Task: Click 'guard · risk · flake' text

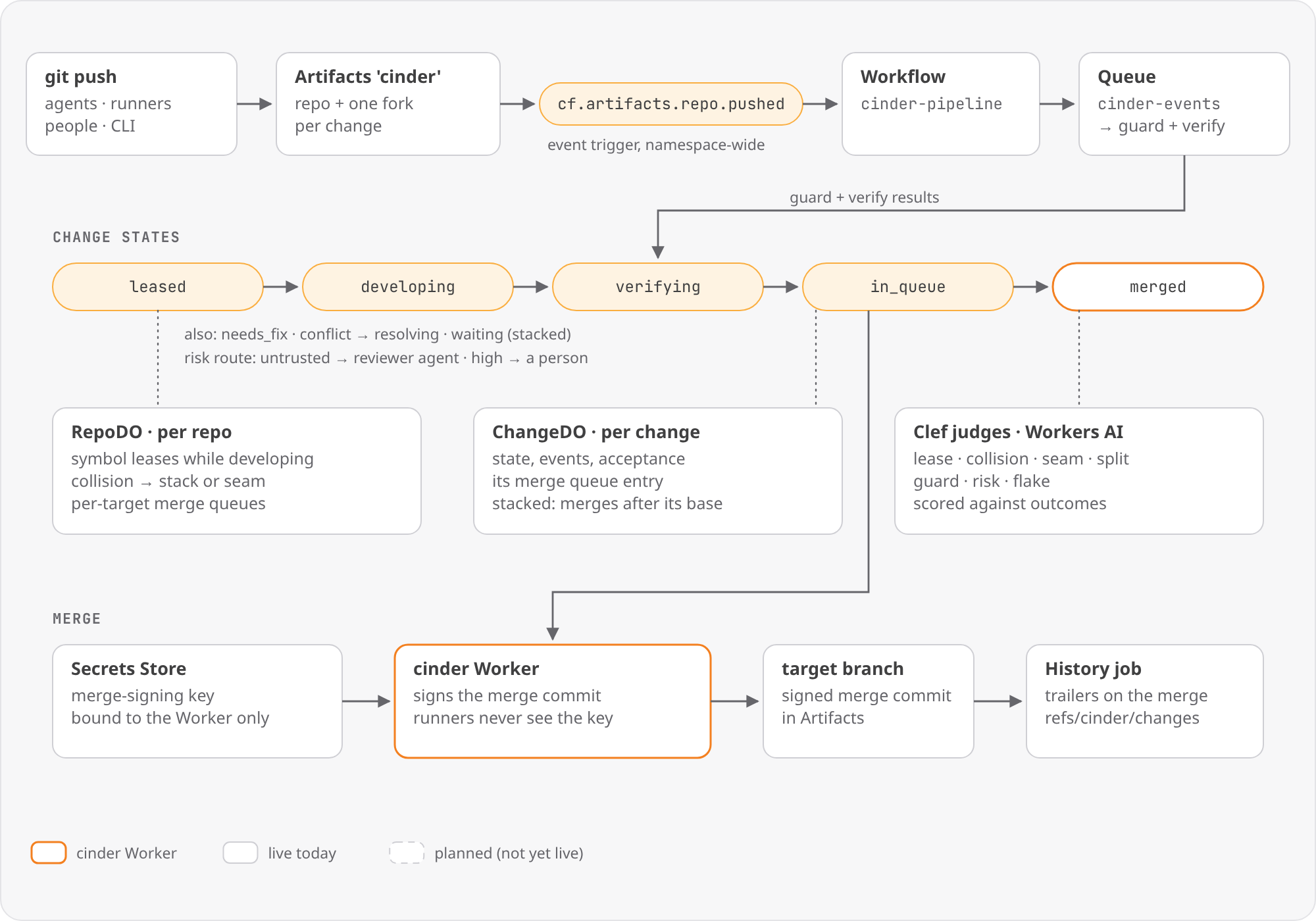Action: pos(982,481)
